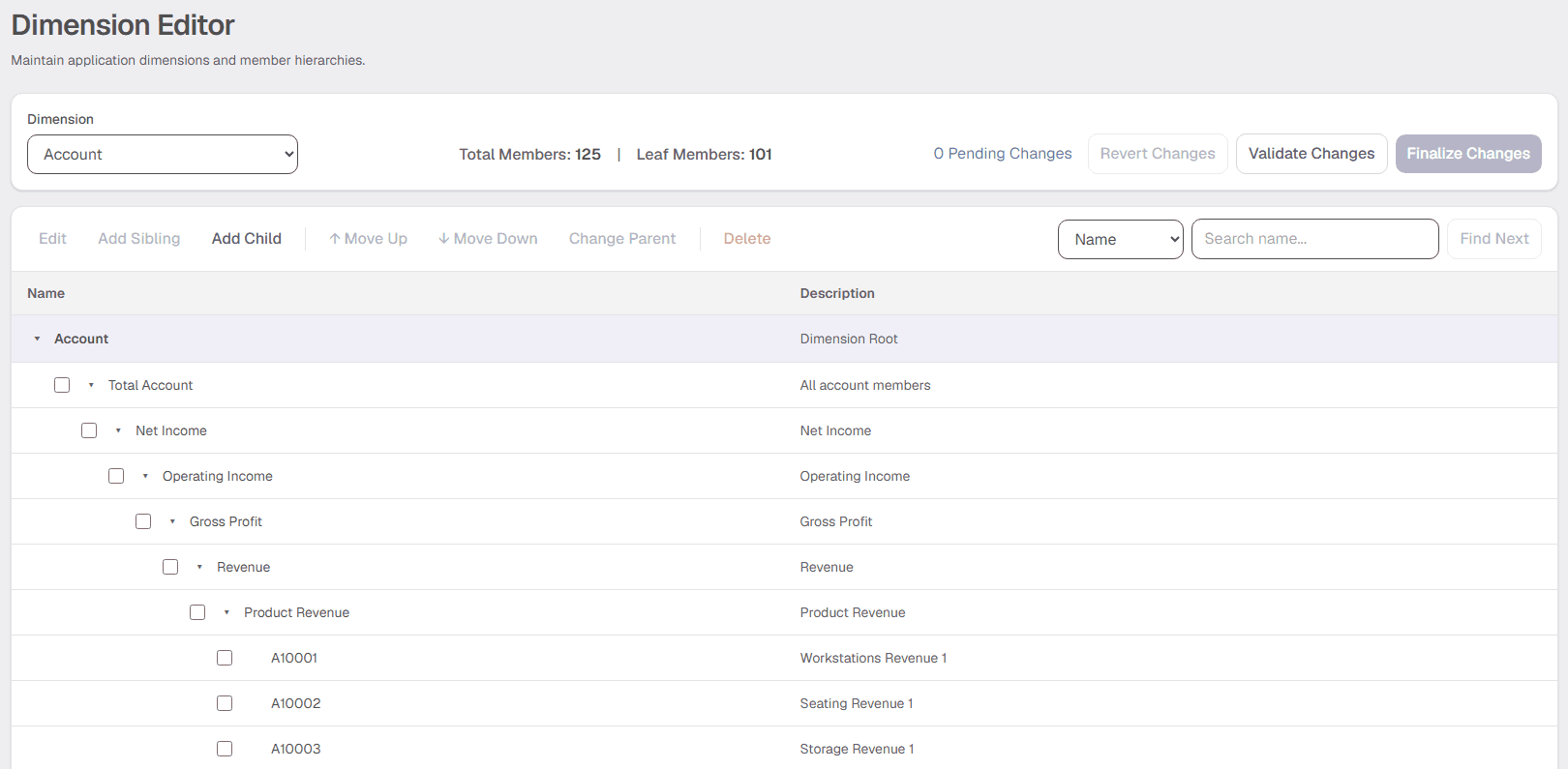This screenshot has height=769, width=1568.
Task: Select the A10002 member name
Action: click(x=295, y=703)
